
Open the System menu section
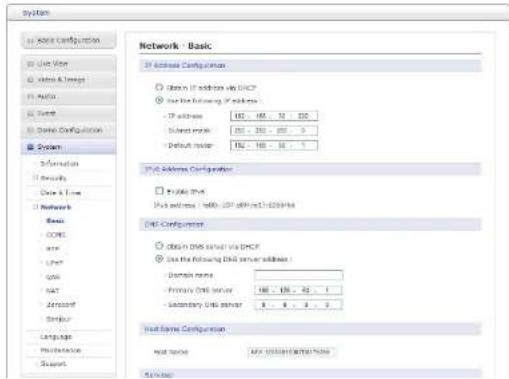pyautogui.click(x=69, y=147)
